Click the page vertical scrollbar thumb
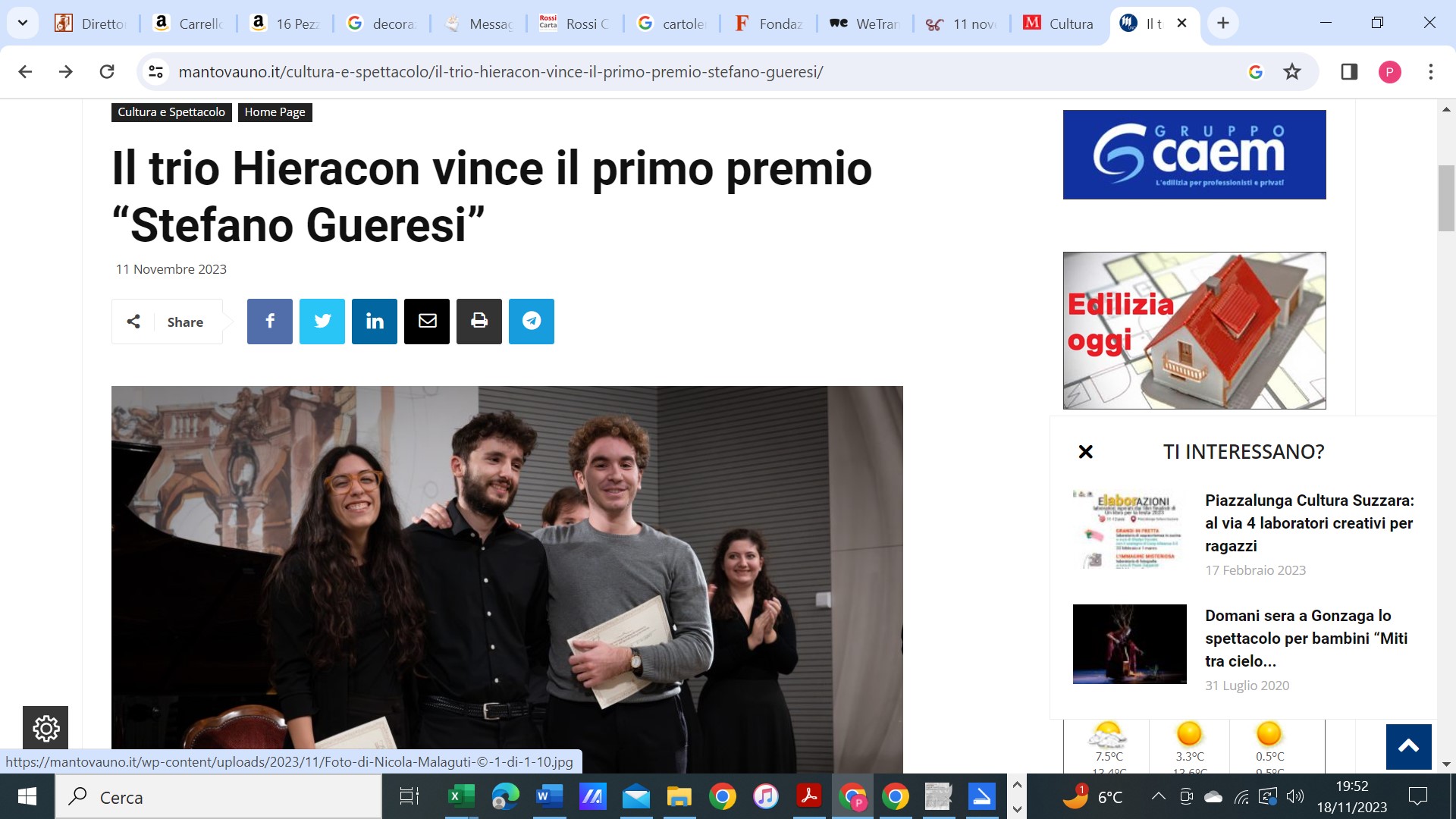 pyautogui.click(x=1445, y=197)
